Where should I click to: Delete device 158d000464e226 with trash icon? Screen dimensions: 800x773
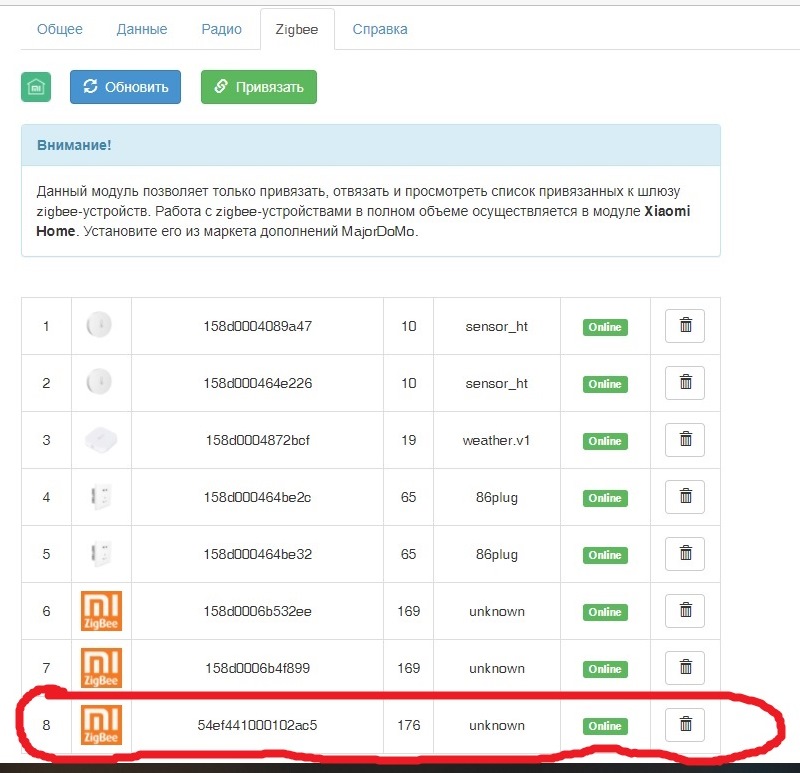coord(685,383)
